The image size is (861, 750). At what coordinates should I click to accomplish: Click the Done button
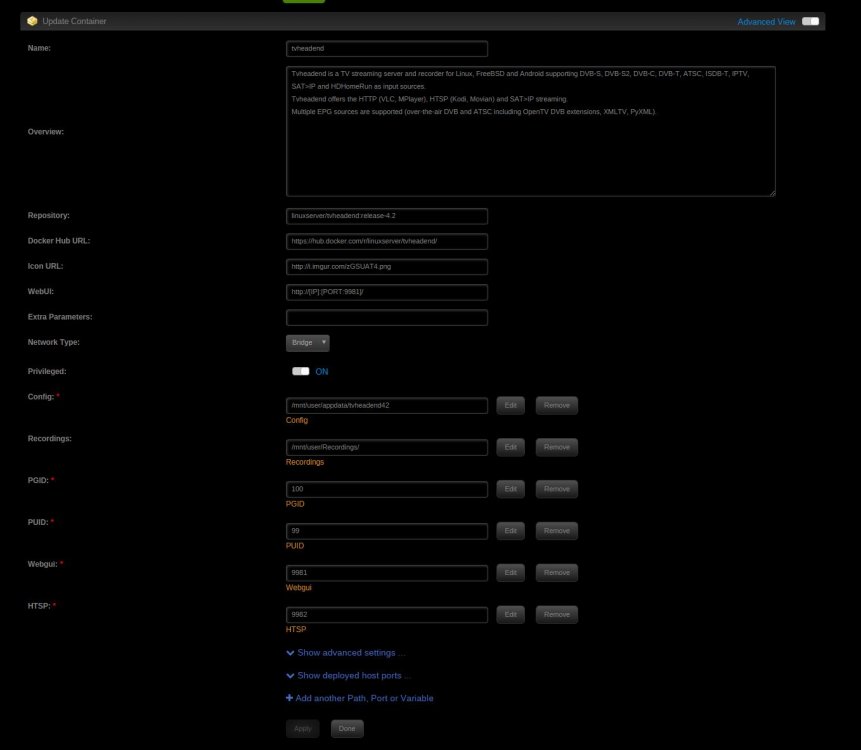(x=347, y=729)
